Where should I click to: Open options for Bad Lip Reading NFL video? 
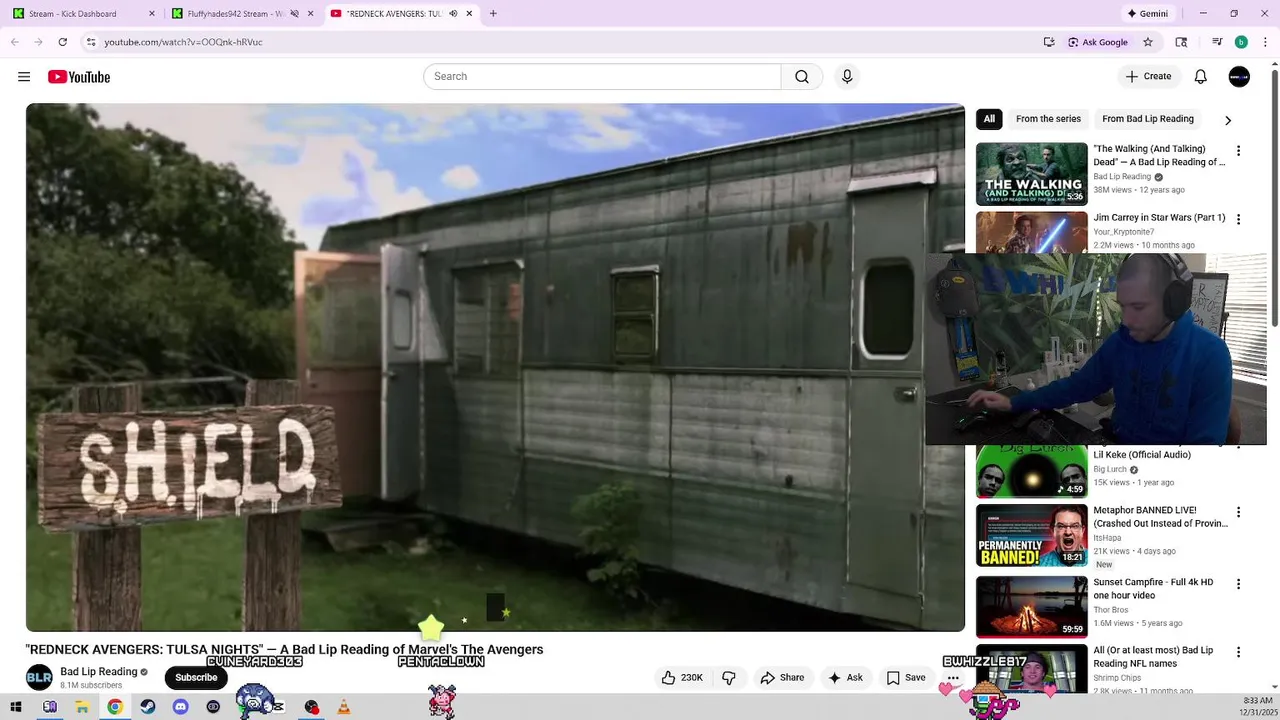[1238, 652]
